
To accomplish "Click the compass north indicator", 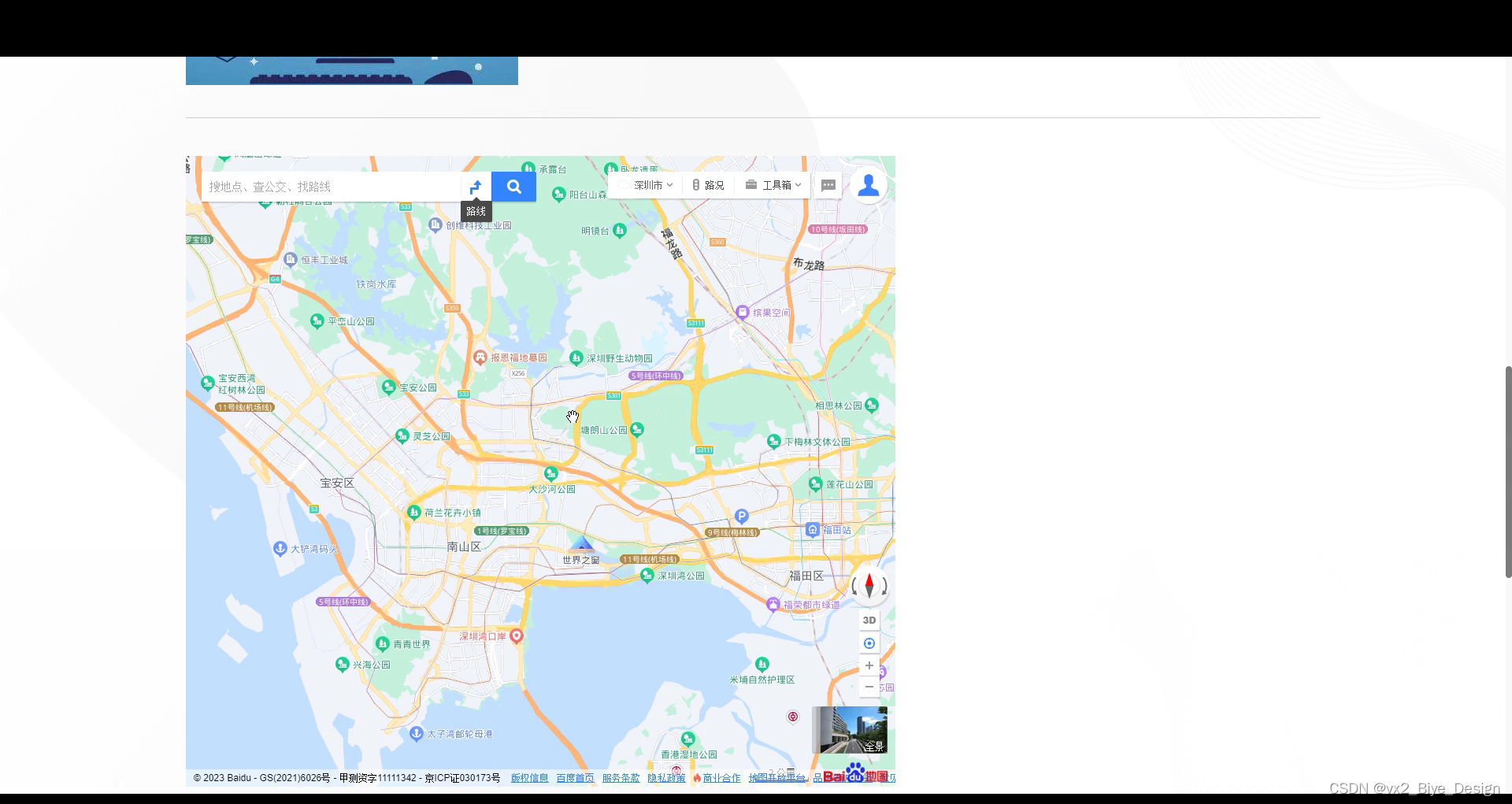I will click(869, 586).
